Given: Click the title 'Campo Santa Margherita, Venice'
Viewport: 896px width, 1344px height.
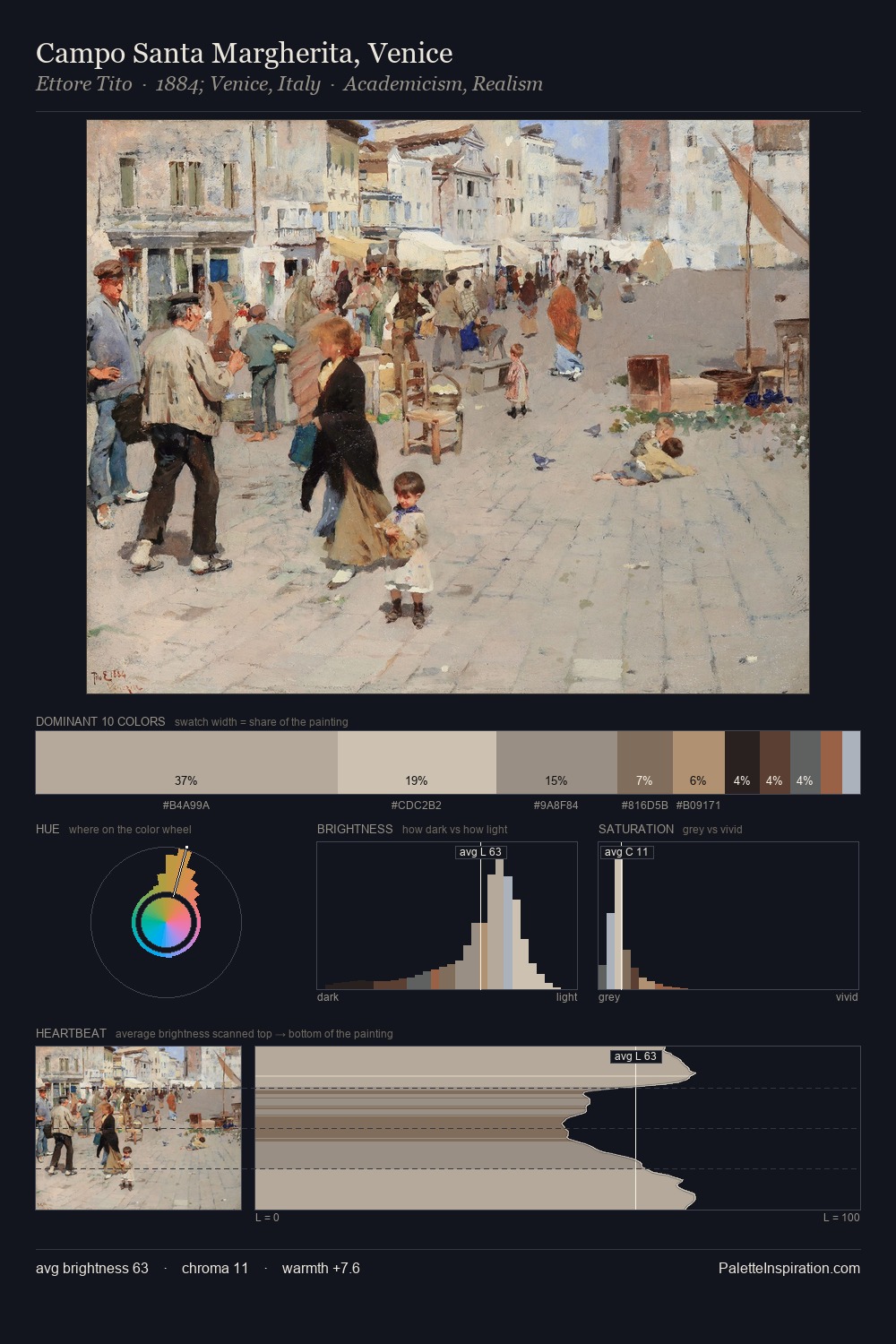Looking at the screenshot, I should tap(244, 54).
